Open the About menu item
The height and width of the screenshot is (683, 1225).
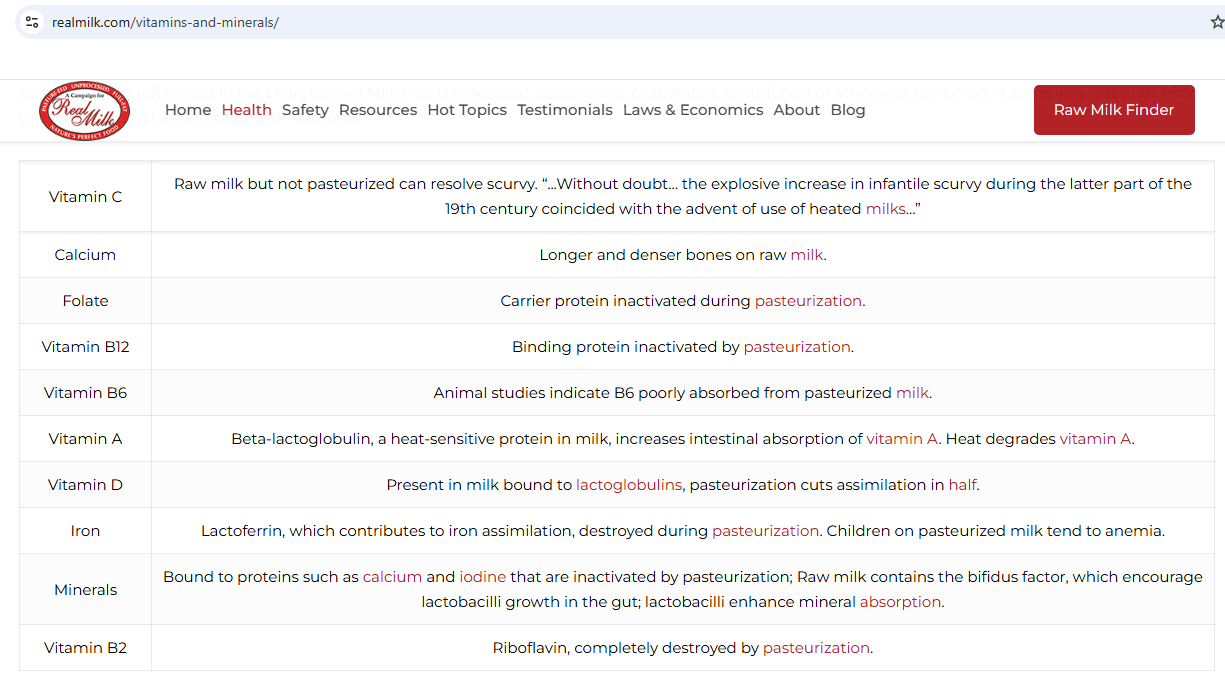click(x=797, y=110)
